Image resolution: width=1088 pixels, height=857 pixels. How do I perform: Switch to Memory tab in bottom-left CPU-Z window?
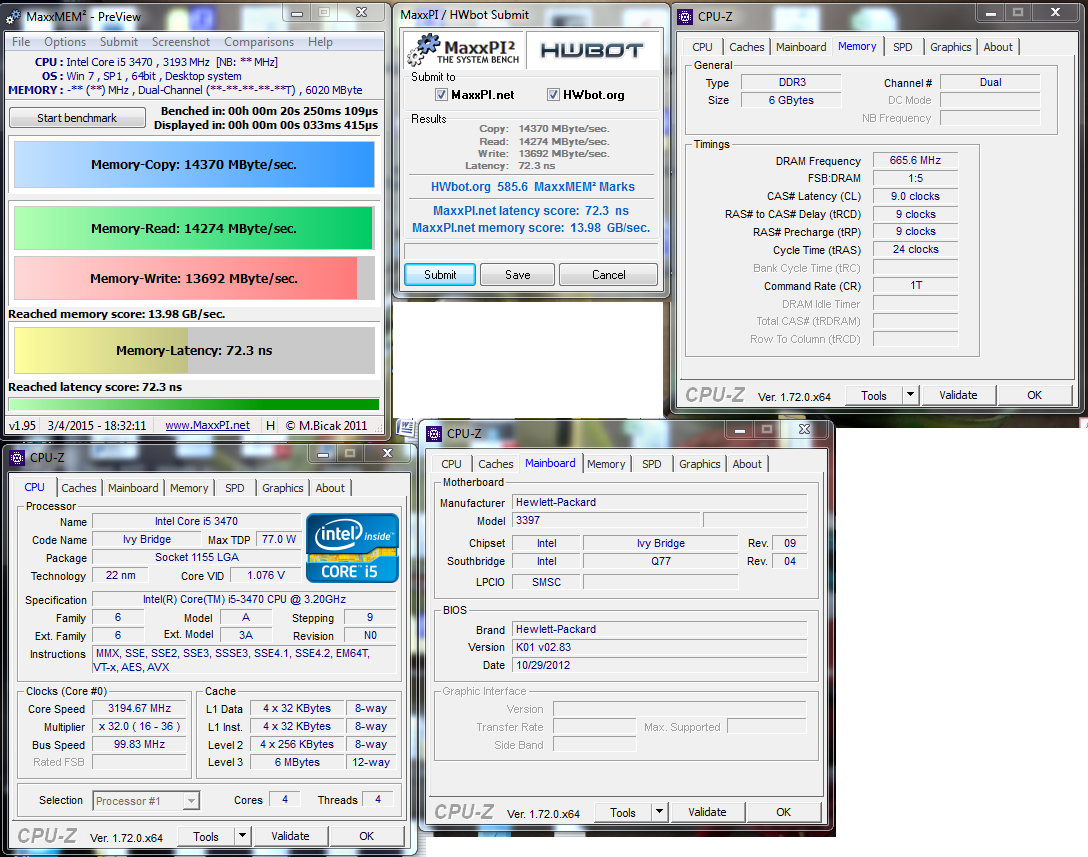[189, 488]
